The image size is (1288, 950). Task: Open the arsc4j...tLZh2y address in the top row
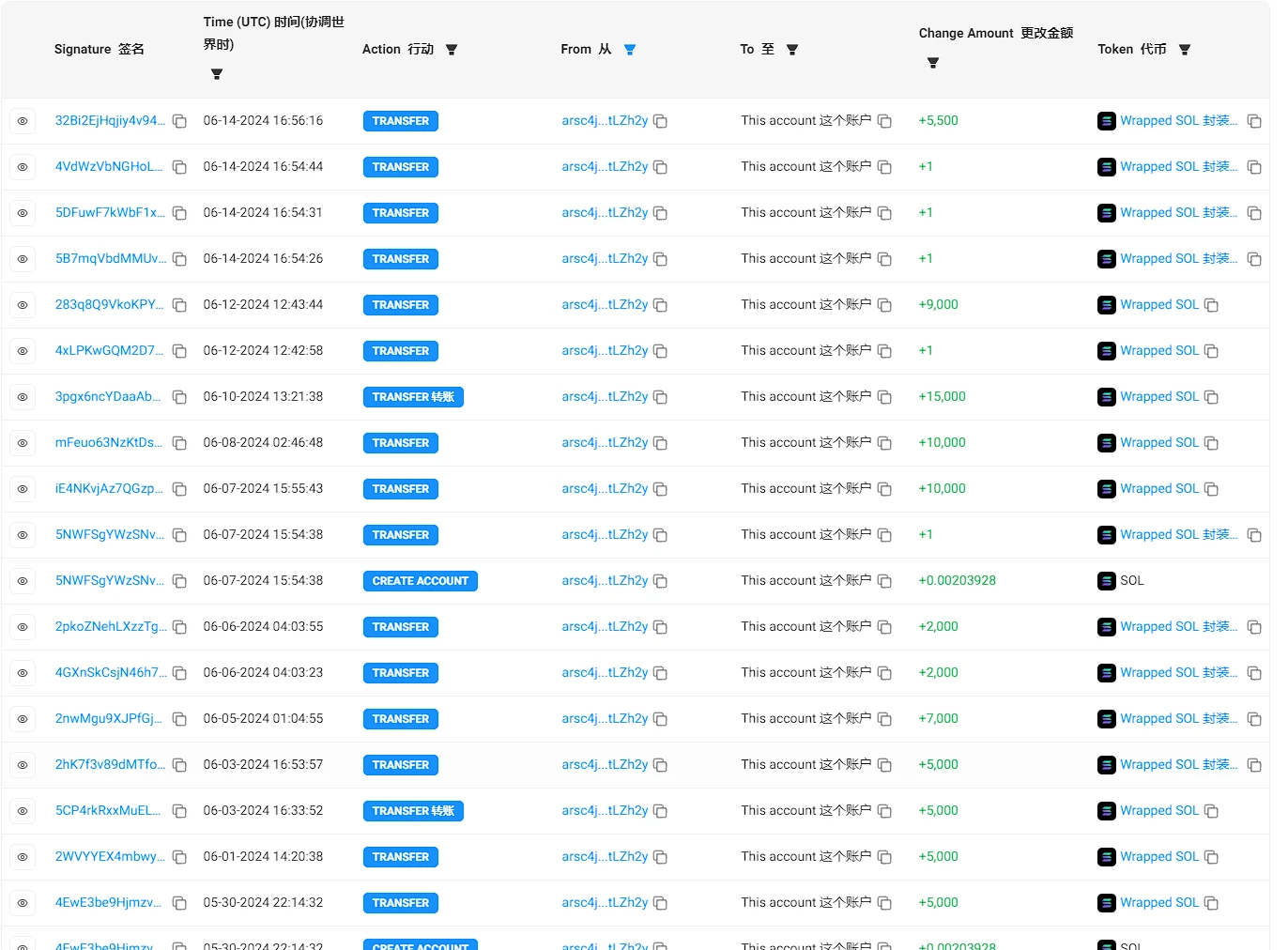tap(605, 121)
